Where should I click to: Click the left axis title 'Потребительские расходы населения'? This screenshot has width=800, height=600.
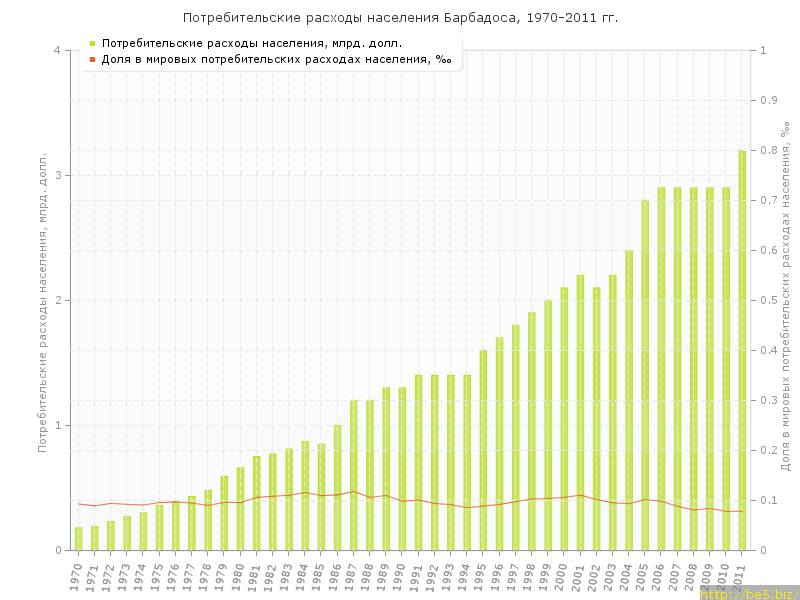[43, 302]
